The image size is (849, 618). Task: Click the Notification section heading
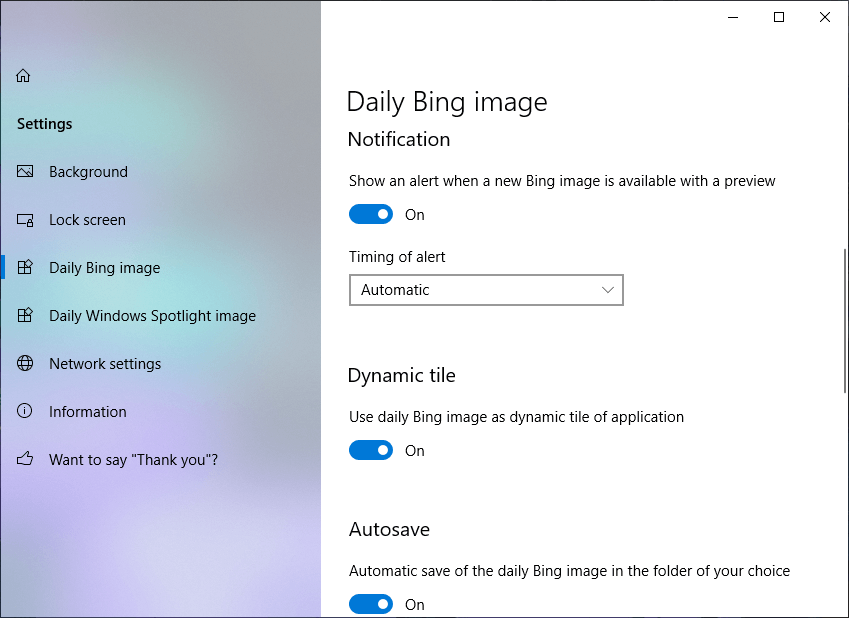click(x=399, y=139)
